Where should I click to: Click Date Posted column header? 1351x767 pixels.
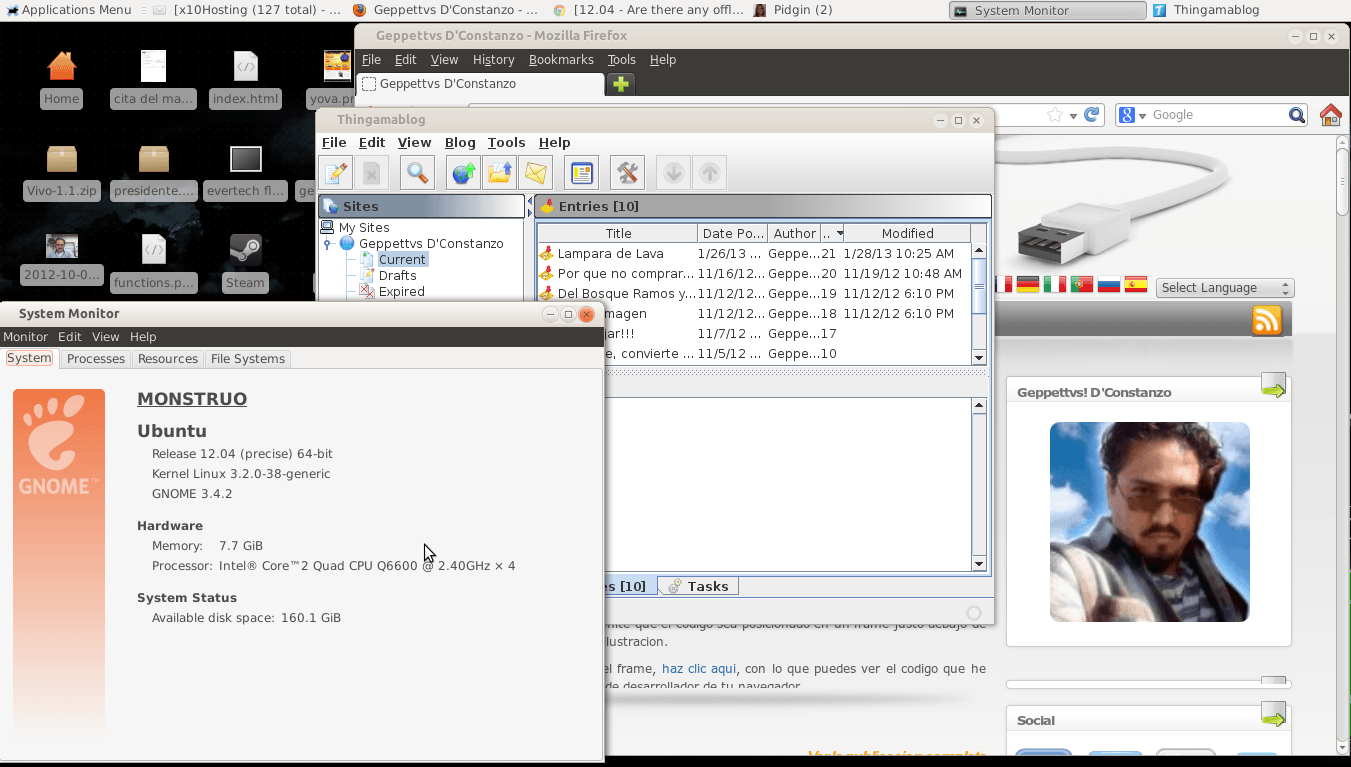(733, 233)
